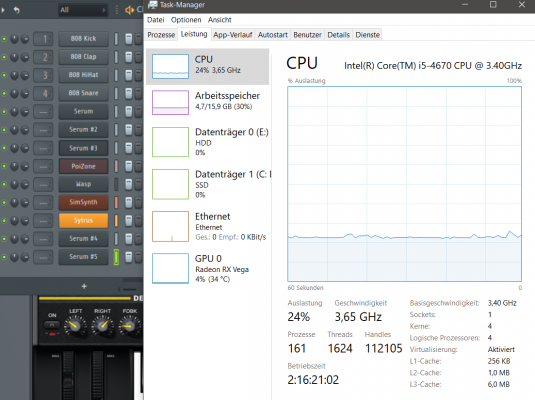Click mixer track selector 1 for 808 Kick
Image resolution: width=535 pixels, height=400 pixels.
[43, 39]
